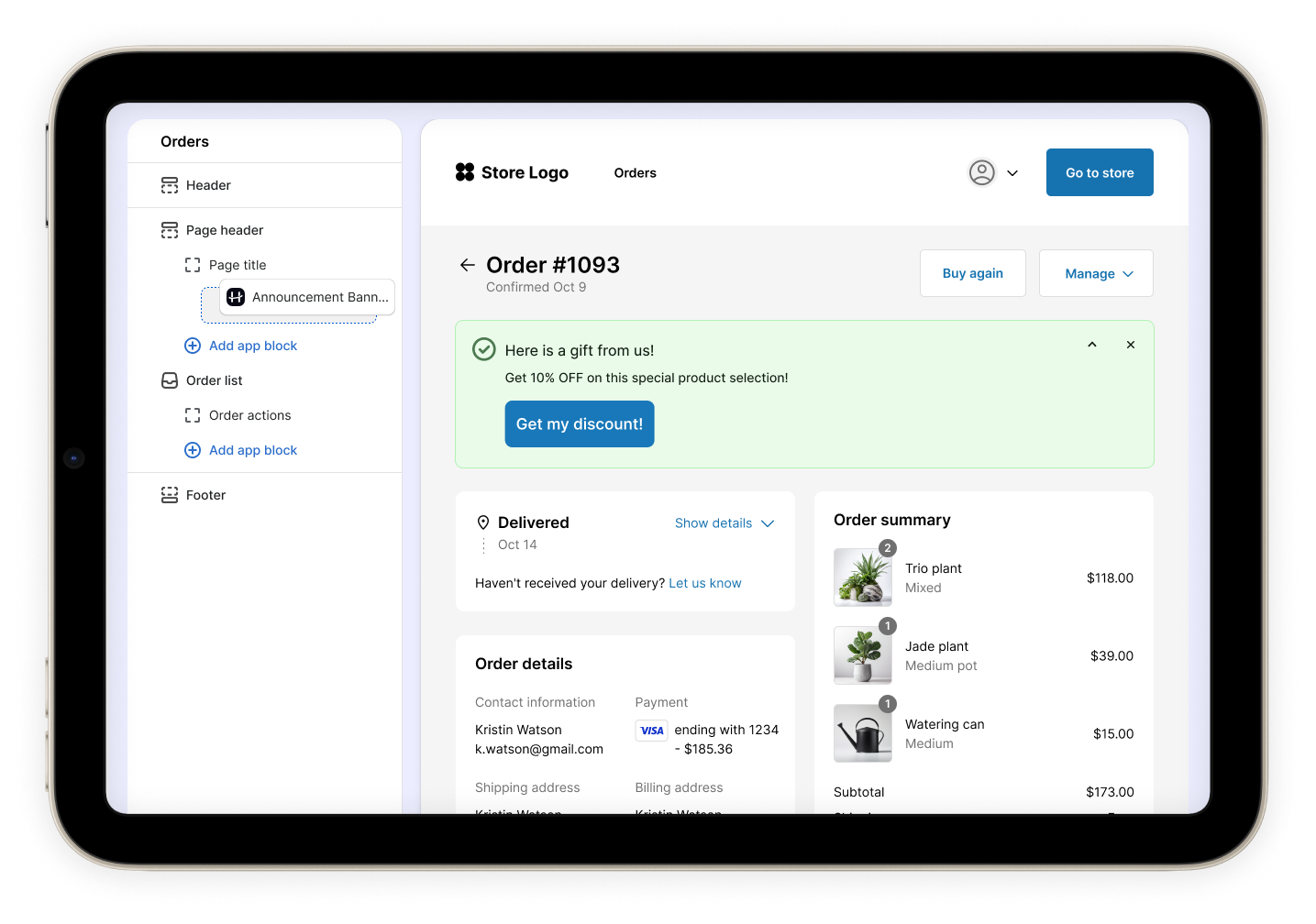Click Get my discount! button

click(580, 423)
